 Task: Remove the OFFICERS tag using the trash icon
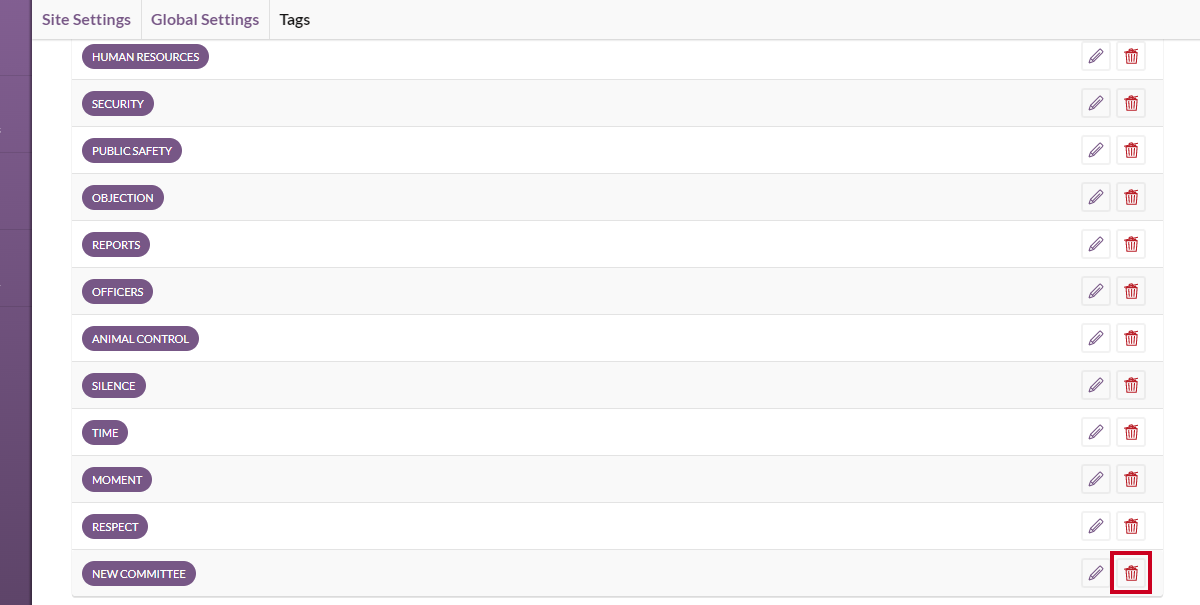click(x=1131, y=292)
